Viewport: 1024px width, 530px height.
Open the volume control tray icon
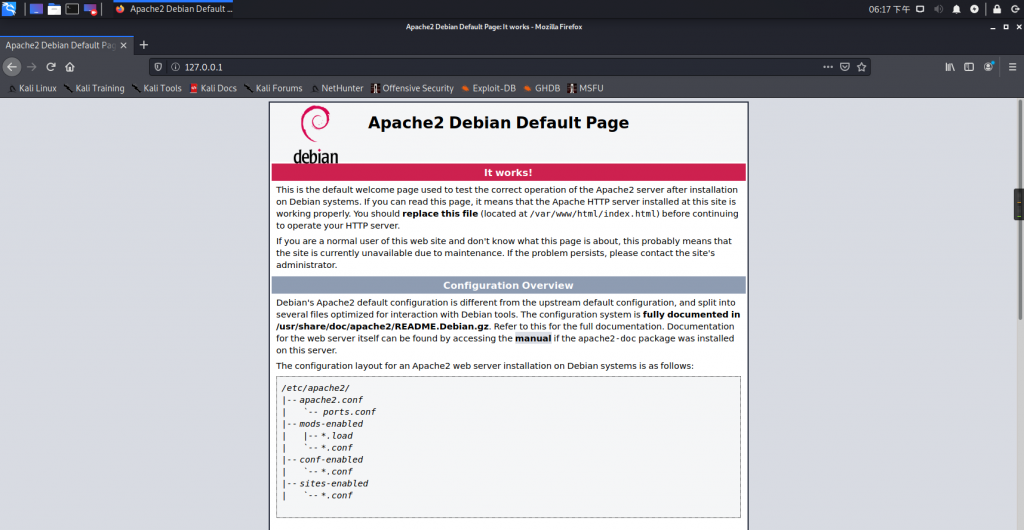point(938,9)
